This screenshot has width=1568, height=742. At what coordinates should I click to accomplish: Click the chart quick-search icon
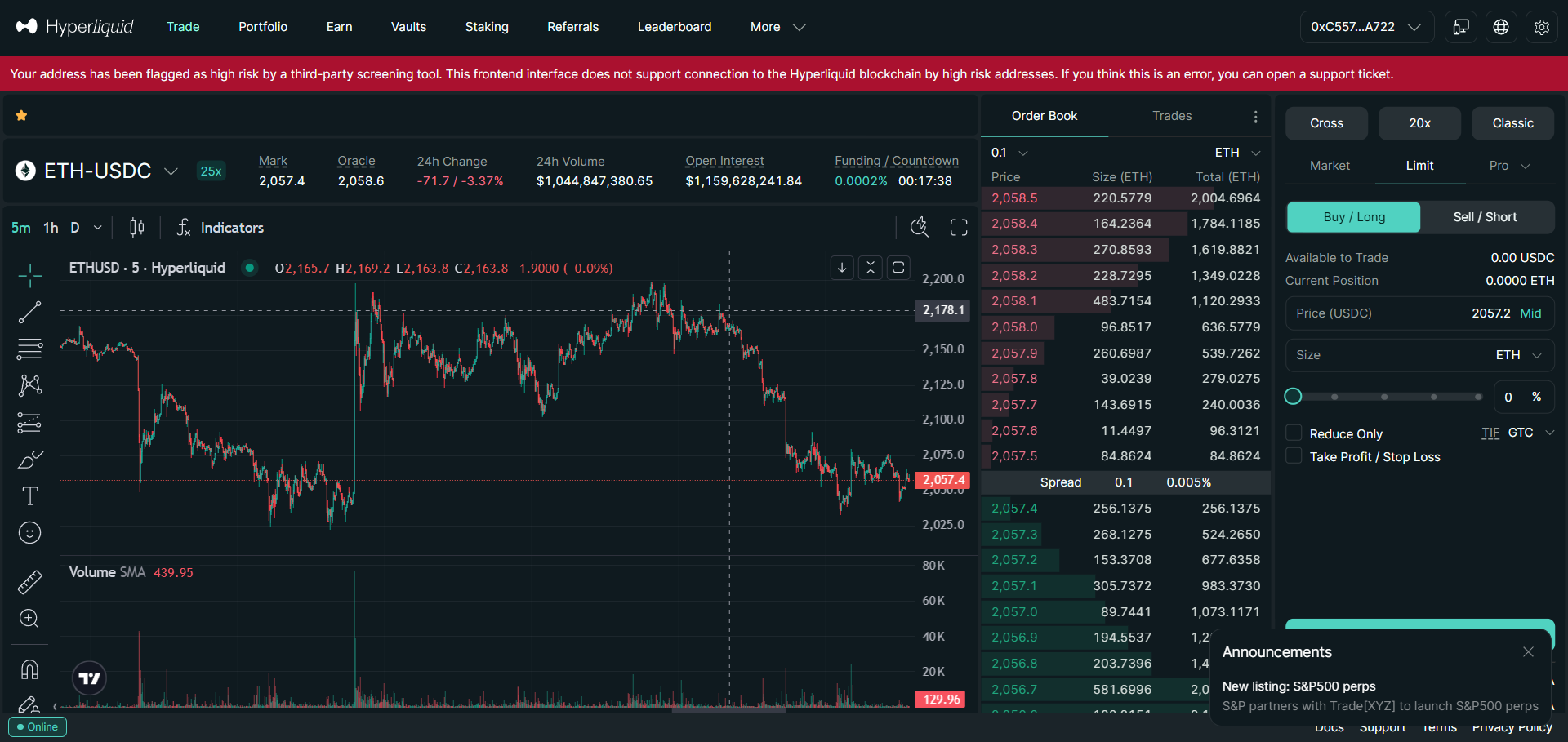(x=920, y=228)
